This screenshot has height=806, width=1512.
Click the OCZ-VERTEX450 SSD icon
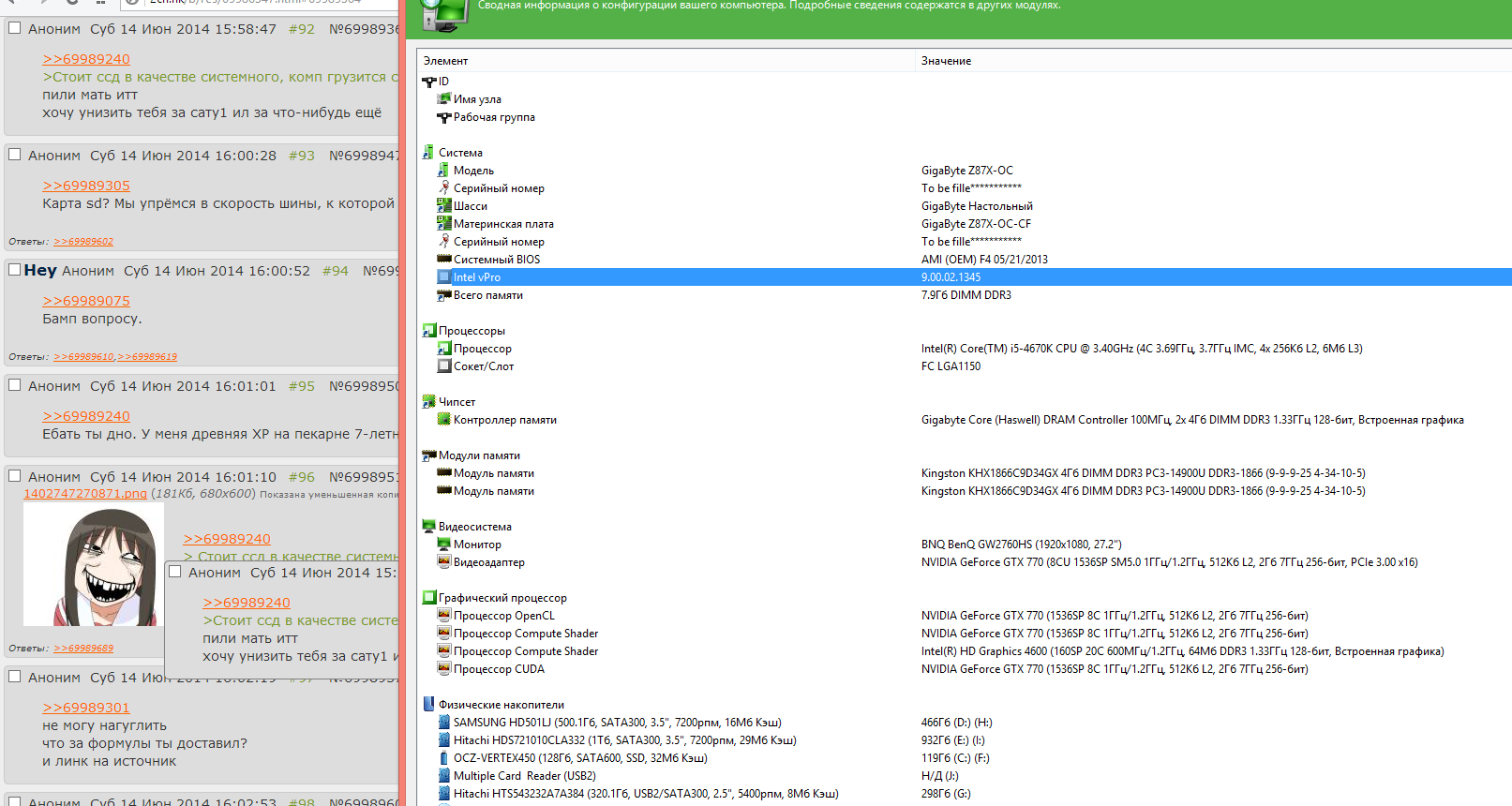click(444, 758)
